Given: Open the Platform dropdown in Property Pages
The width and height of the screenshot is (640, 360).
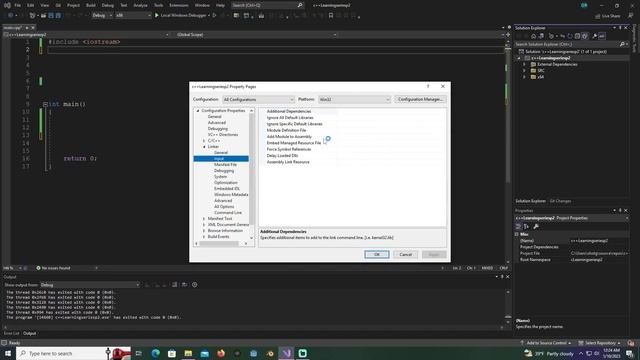Looking at the screenshot, I should [354, 100].
